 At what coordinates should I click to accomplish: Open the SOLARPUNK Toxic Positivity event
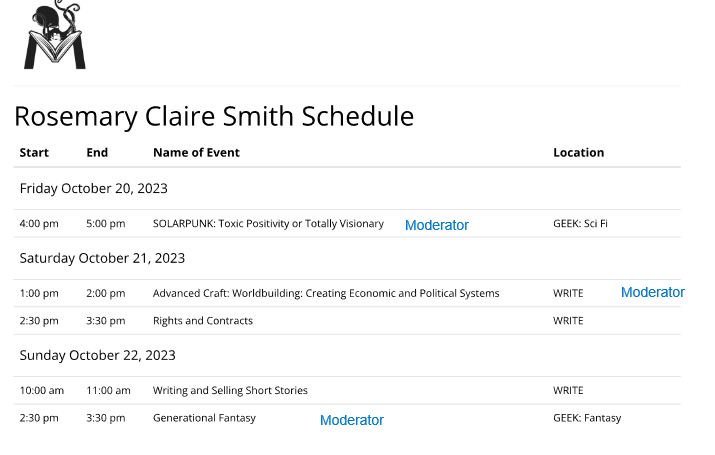pyautogui.click(x=268, y=224)
